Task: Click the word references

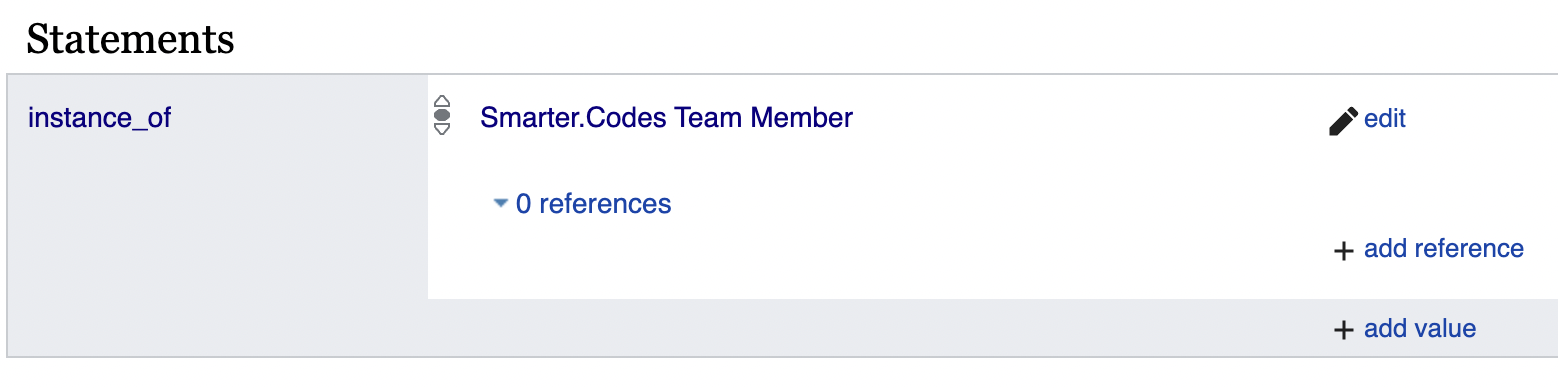Action: tap(605, 204)
